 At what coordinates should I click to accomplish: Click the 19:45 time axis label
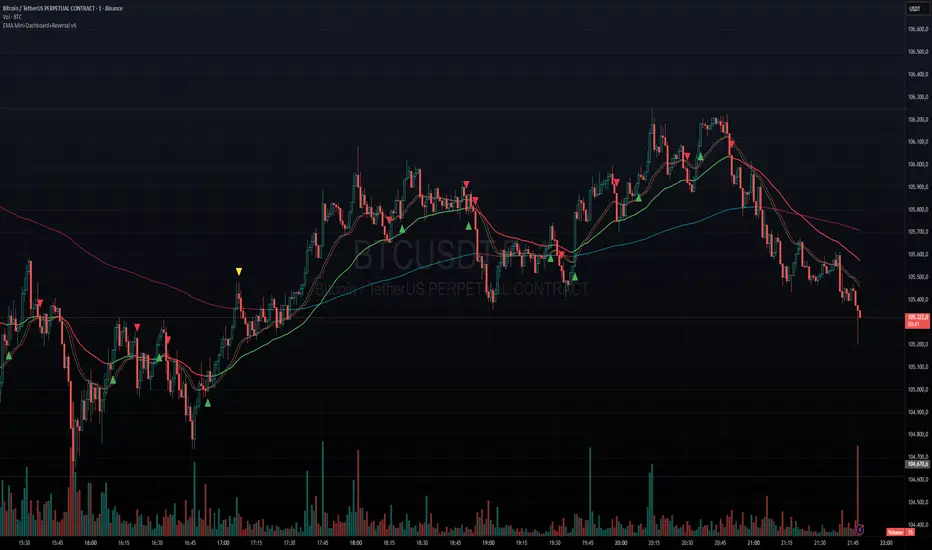coord(587,543)
